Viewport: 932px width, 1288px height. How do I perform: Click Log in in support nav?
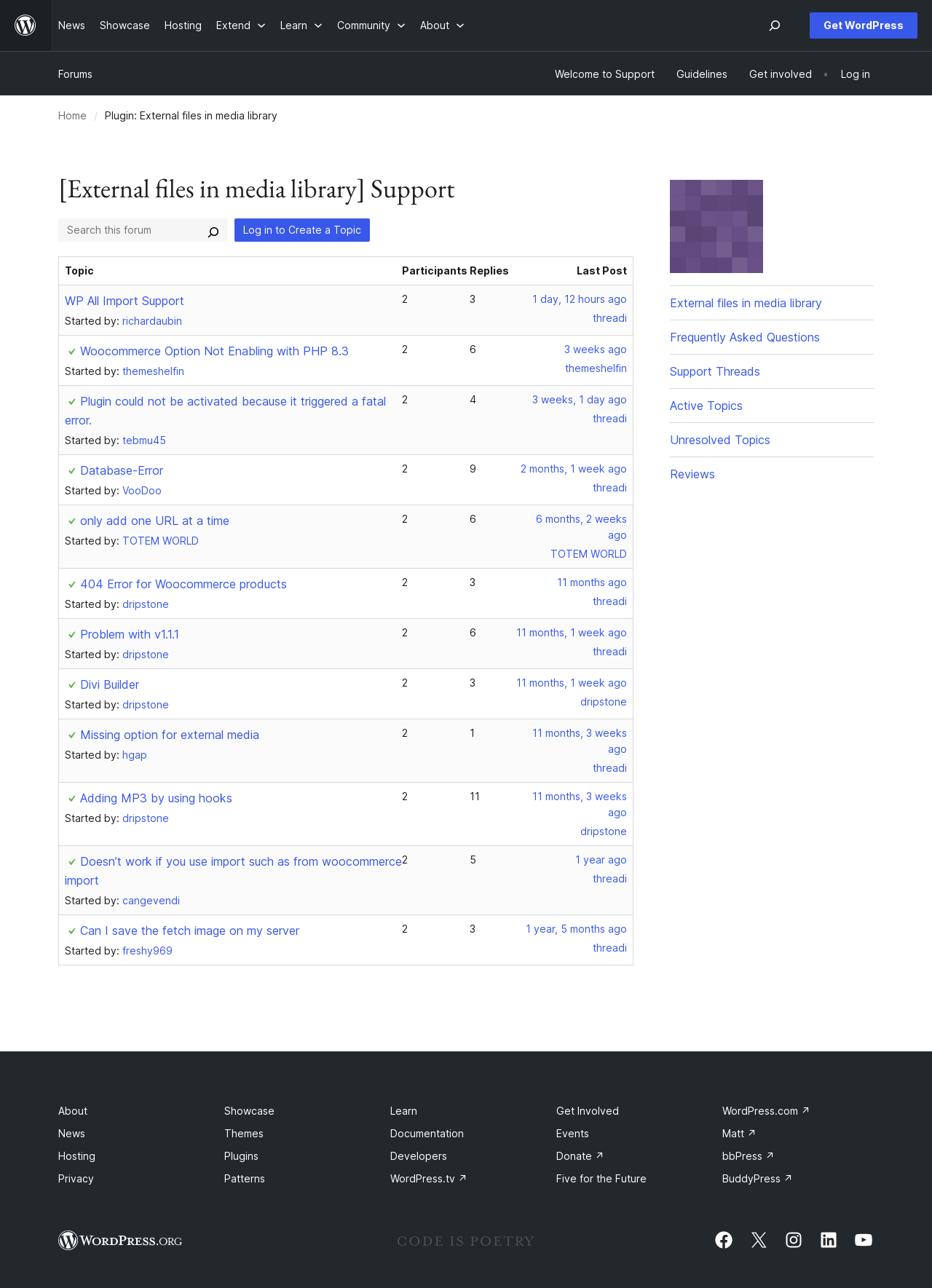(x=855, y=74)
